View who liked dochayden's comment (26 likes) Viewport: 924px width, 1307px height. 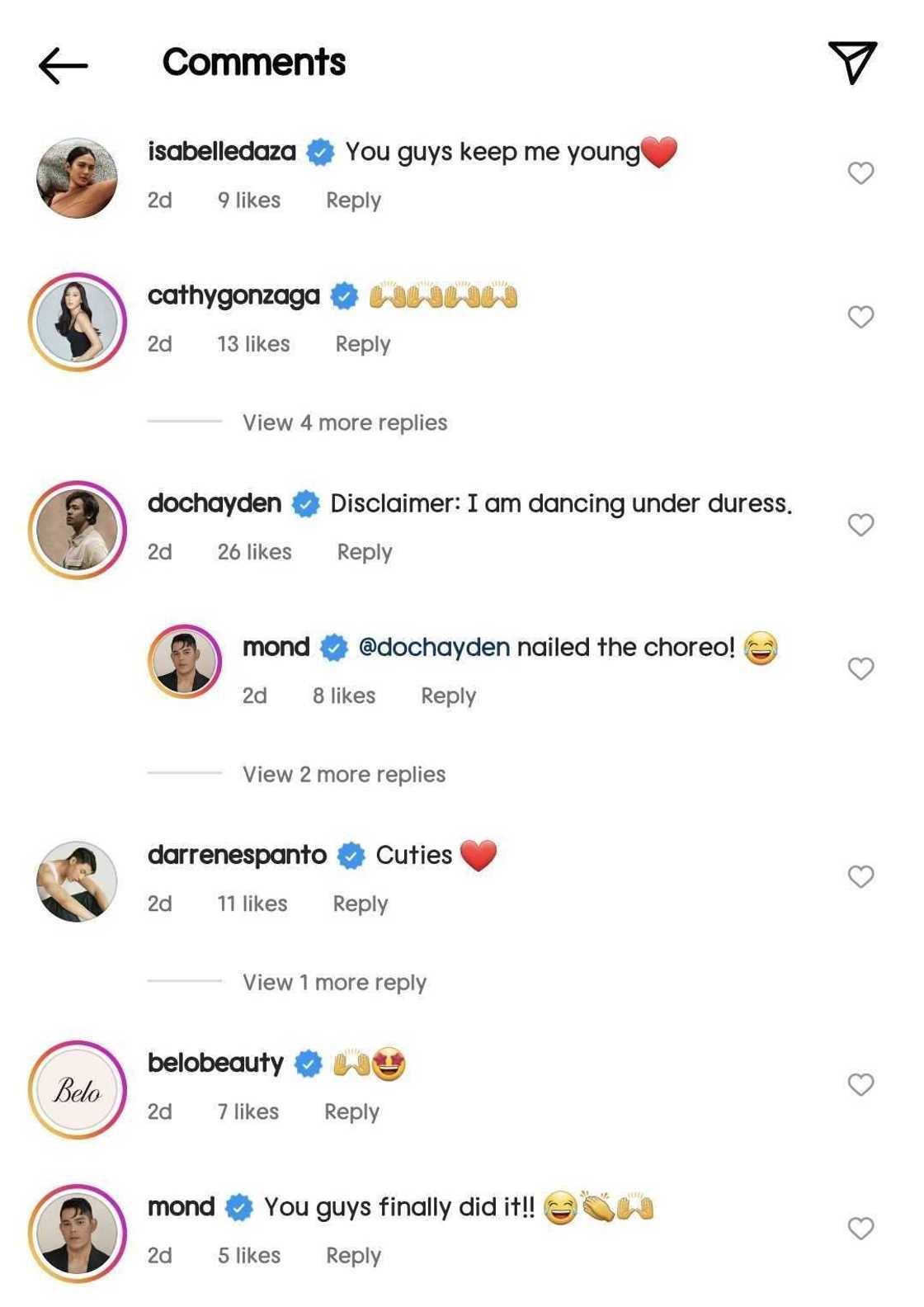pos(254,552)
